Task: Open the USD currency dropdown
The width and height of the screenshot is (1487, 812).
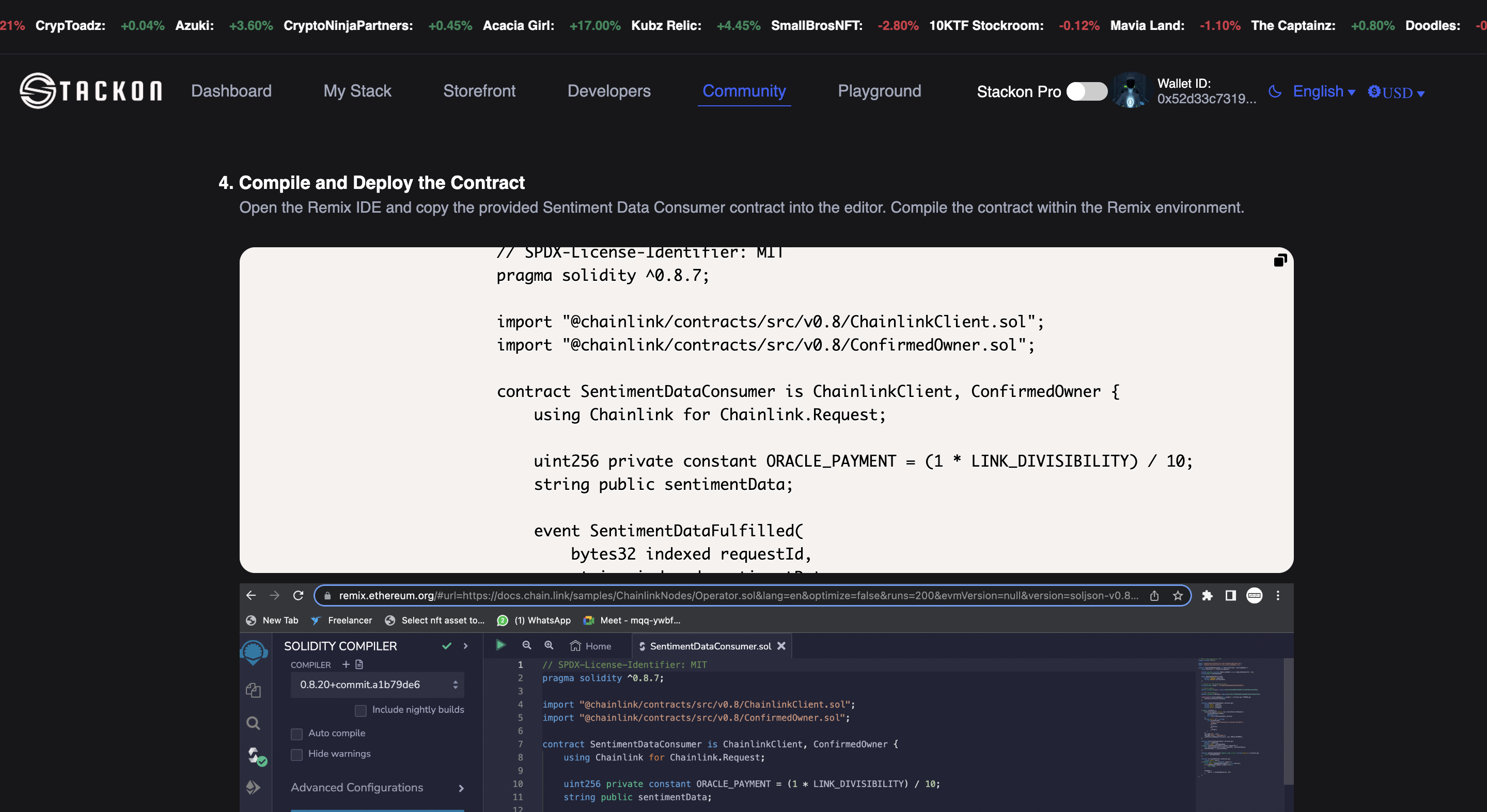Action: 1397,92
